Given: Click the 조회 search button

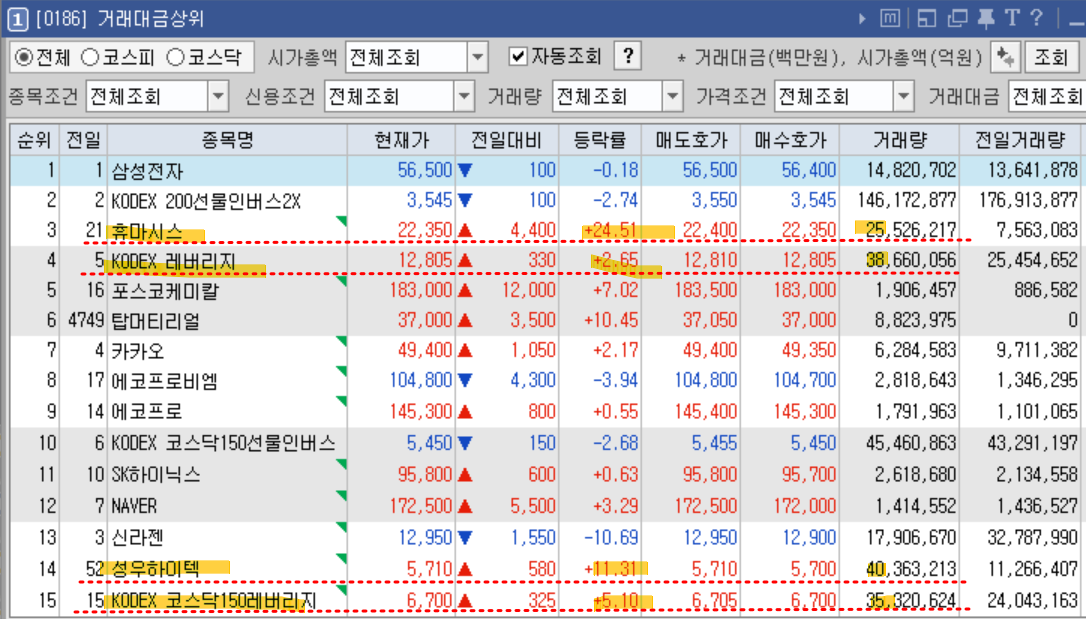Looking at the screenshot, I should pos(1051,57).
